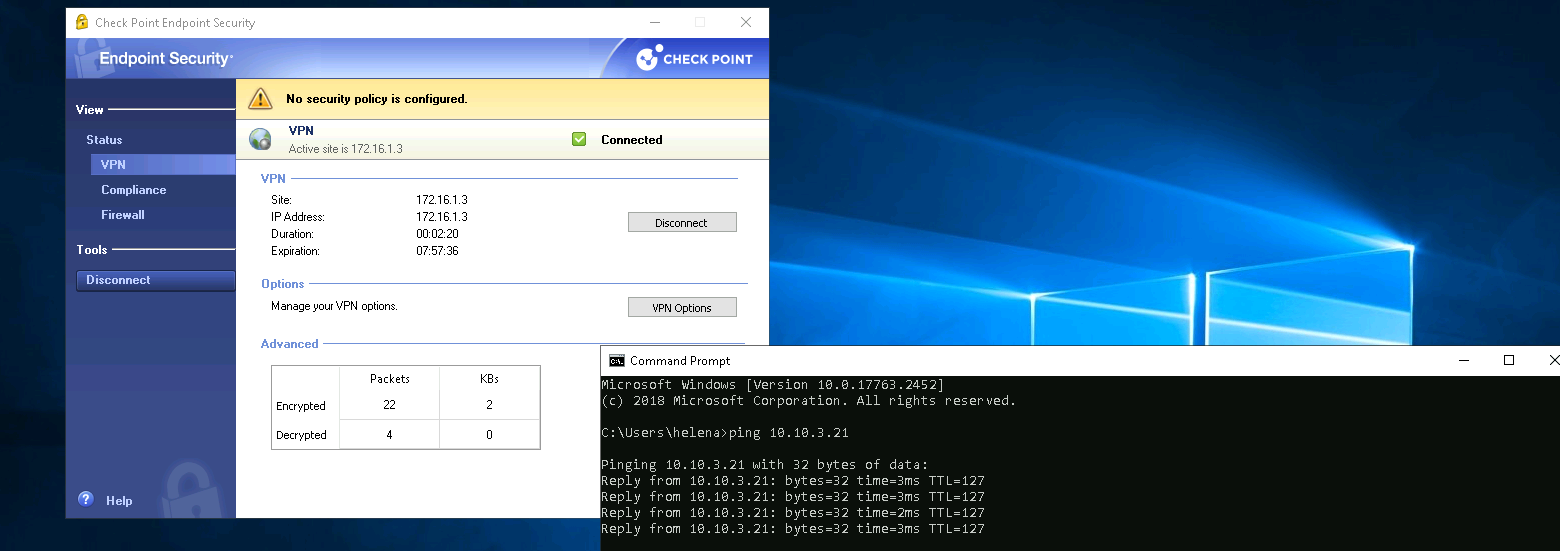The height and width of the screenshot is (551, 1560).
Task: Click the green Connected checkmark icon
Action: [x=579, y=140]
